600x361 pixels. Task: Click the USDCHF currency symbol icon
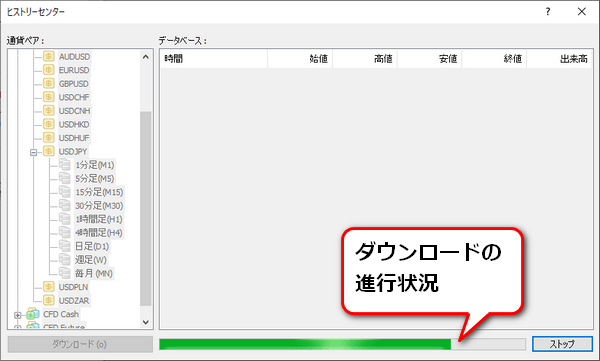click(49, 97)
